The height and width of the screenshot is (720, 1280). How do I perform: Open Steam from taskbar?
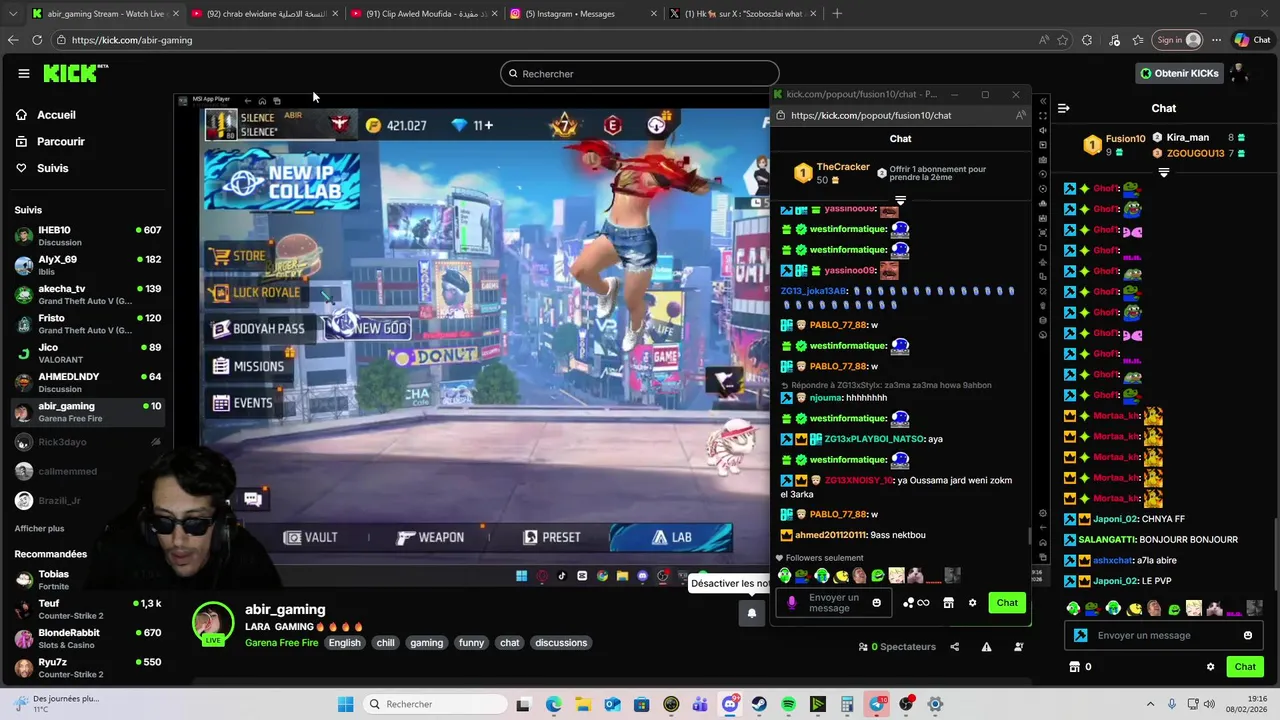(x=759, y=704)
